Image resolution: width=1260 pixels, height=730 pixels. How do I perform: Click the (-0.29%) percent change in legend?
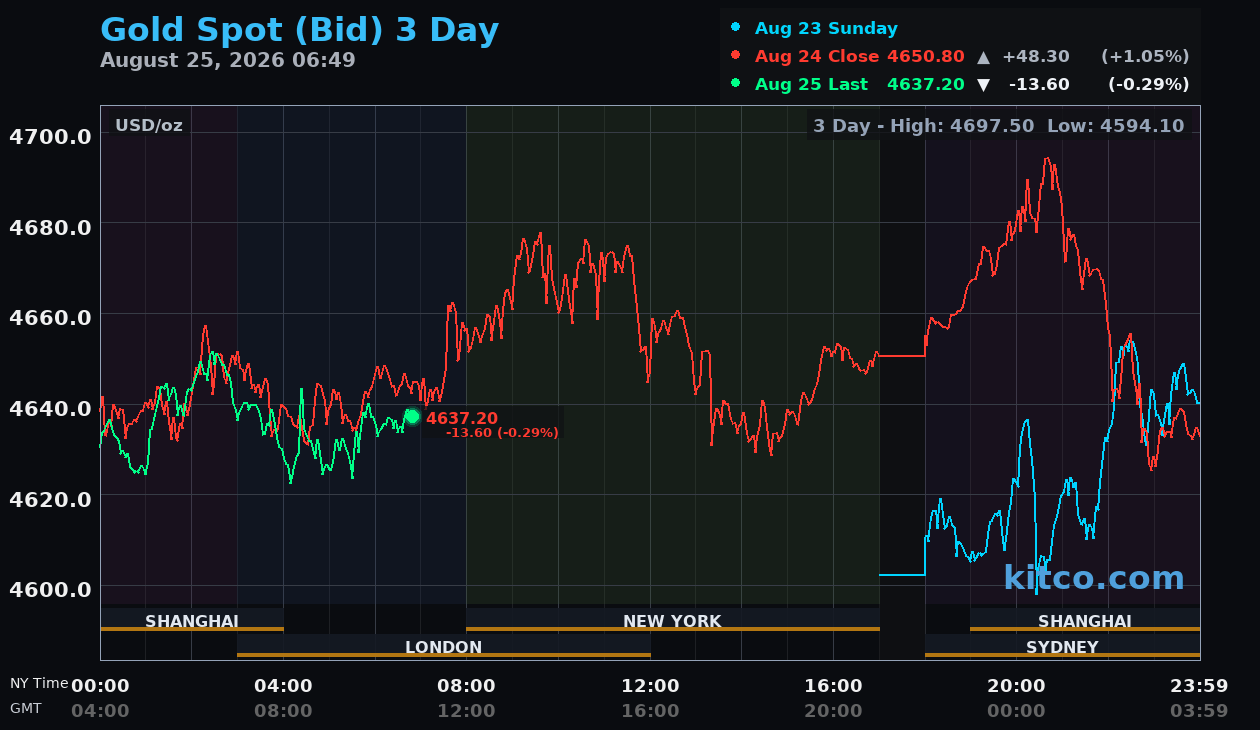1148,84
